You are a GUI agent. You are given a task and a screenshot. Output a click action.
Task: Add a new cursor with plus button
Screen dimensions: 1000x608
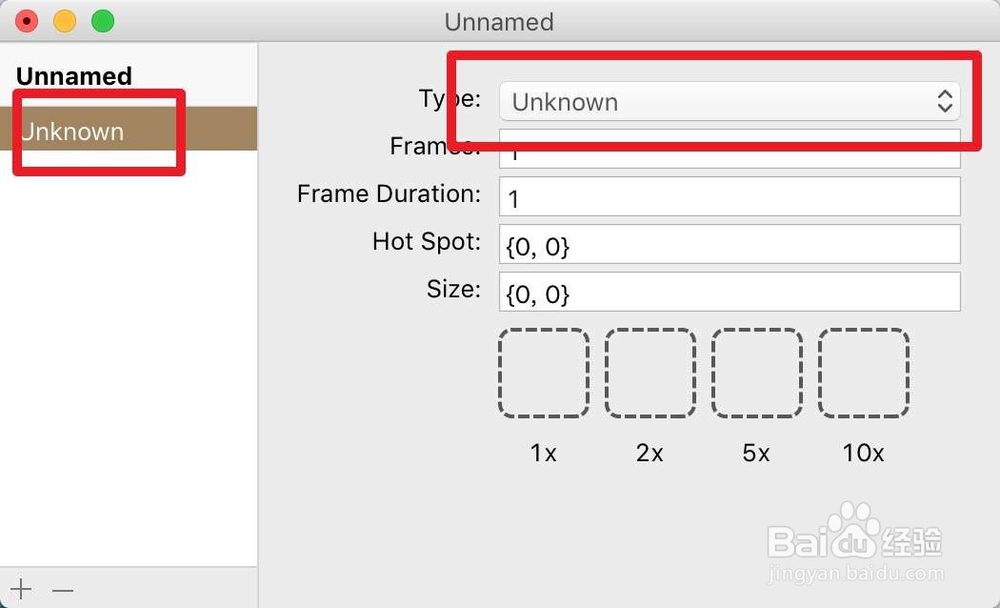pyautogui.click(x=21, y=589)
